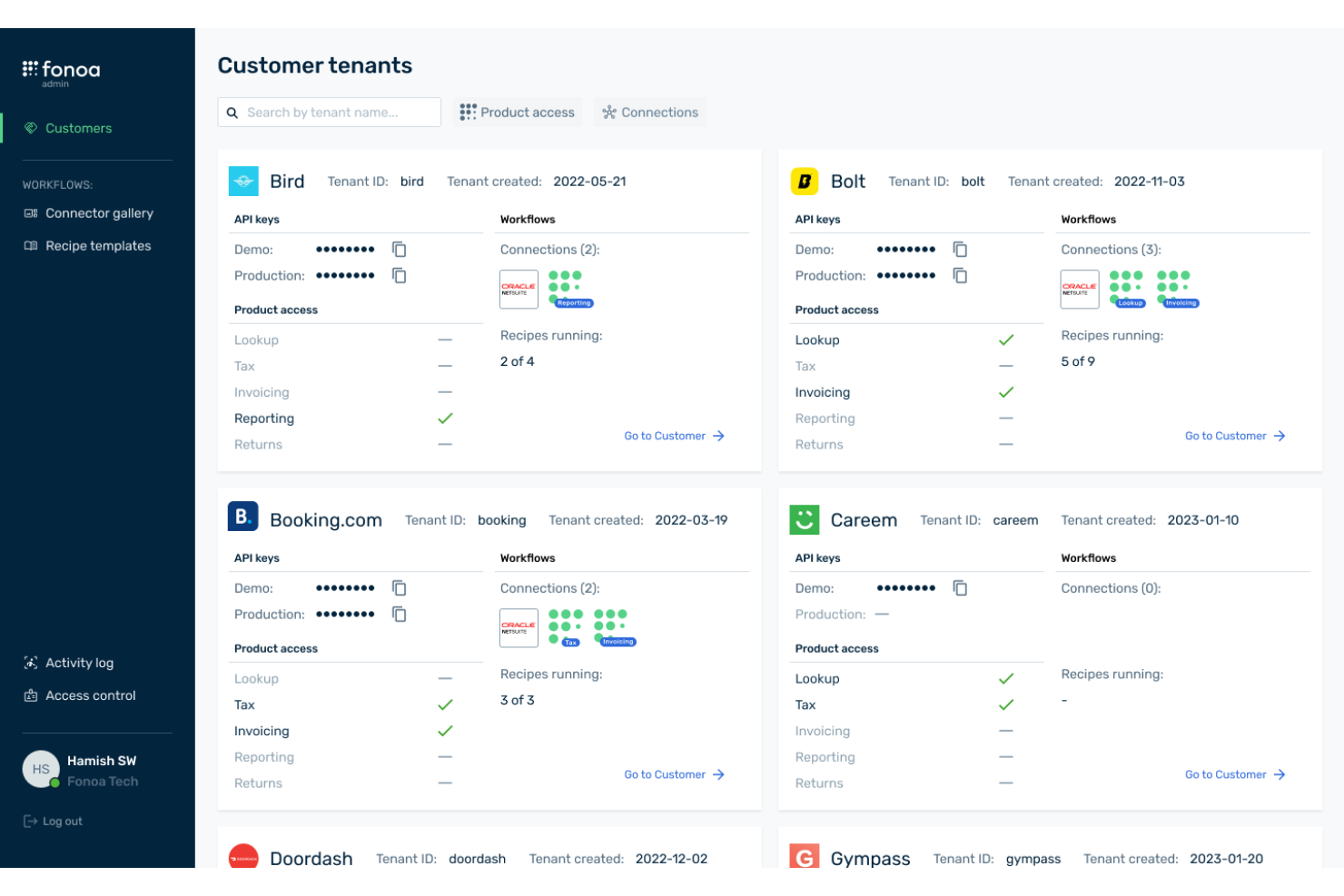This screenshot has width=1344, height=896.
Task: Click the HS user avatar
Action: (41, 770)
